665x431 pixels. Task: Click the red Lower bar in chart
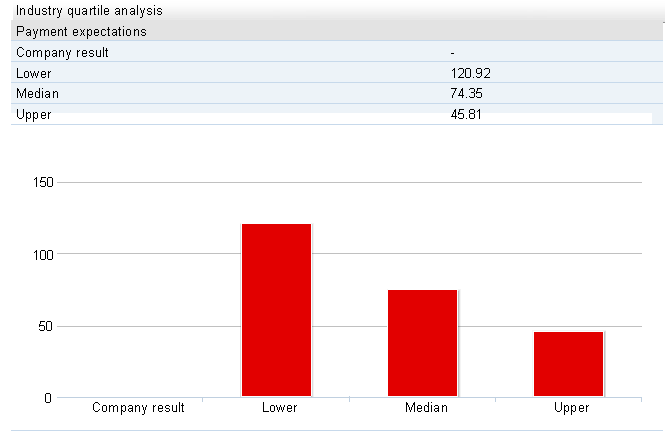pos(276,310)
